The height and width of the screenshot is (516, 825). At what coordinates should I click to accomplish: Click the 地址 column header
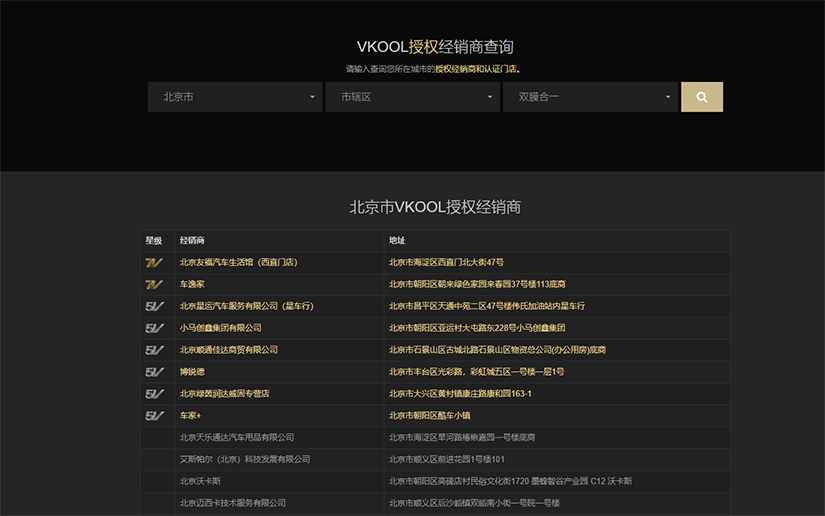pos(397,241)
